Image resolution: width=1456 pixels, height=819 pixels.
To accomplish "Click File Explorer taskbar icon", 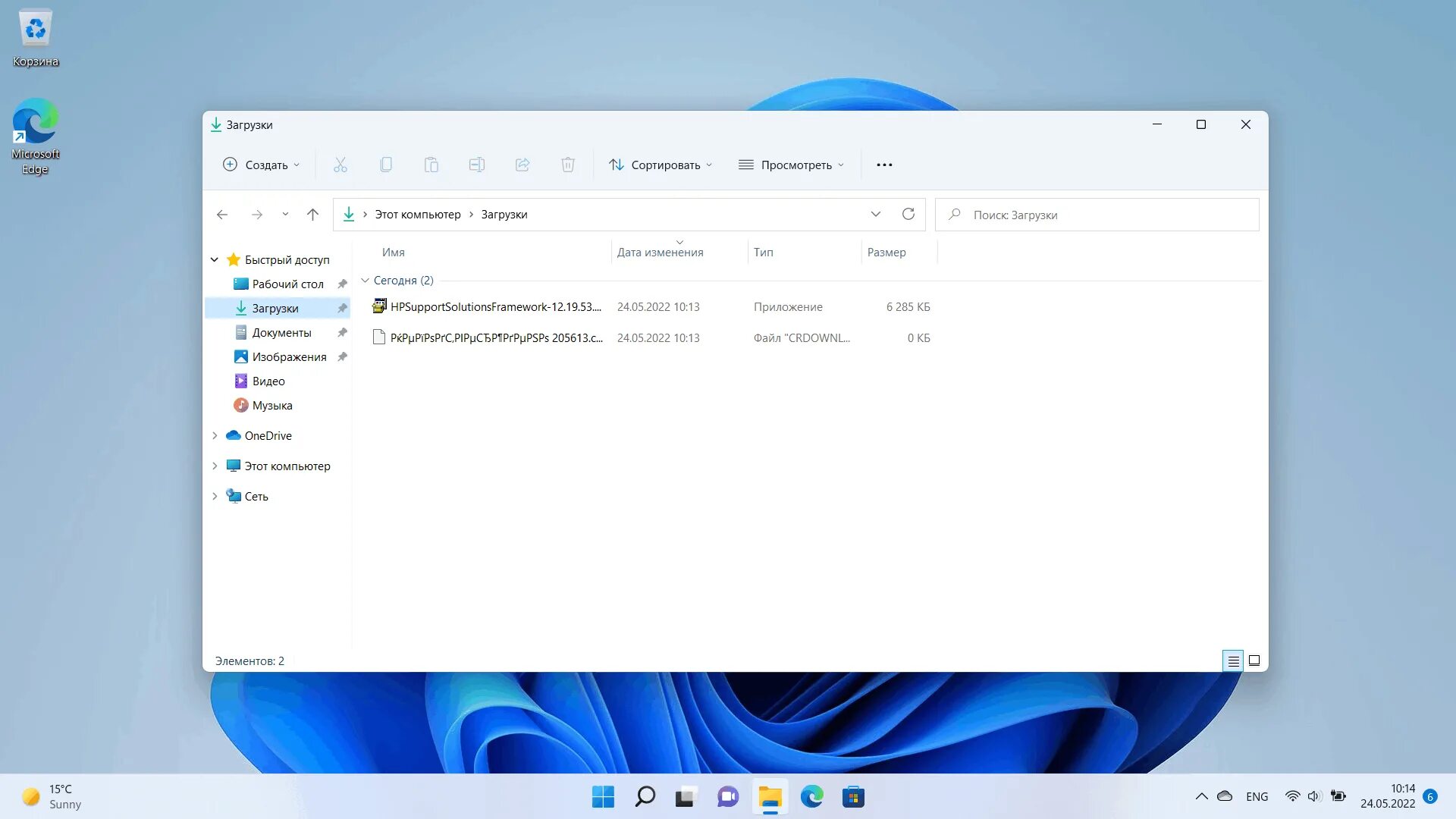I will [x=770, y=797].
